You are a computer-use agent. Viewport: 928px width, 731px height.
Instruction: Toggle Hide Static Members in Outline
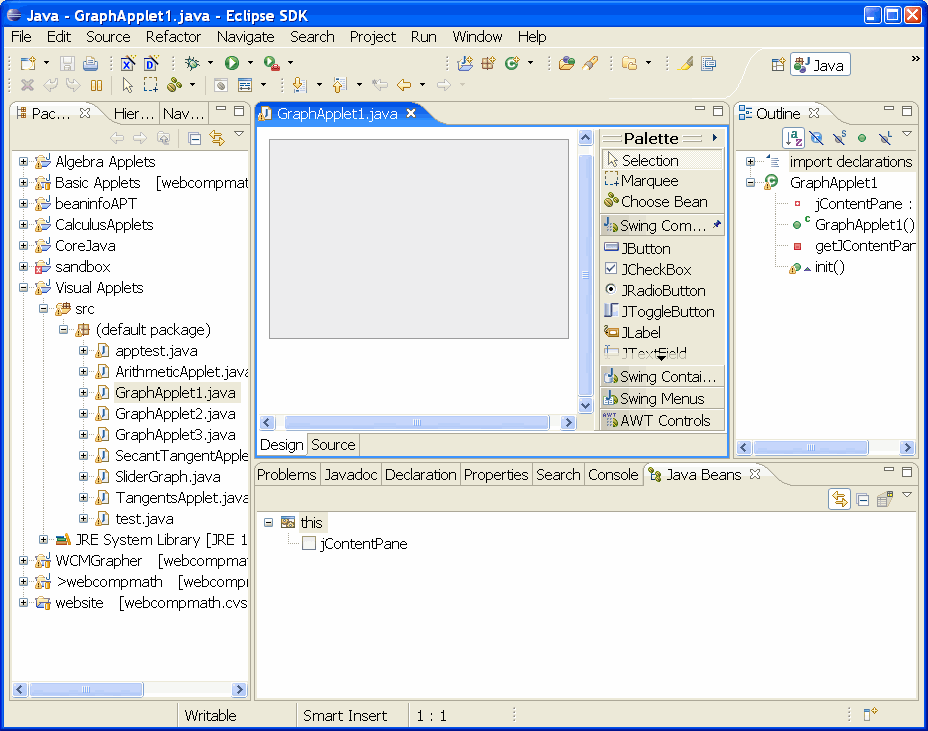pyautogui.click(x=840, y=139)
